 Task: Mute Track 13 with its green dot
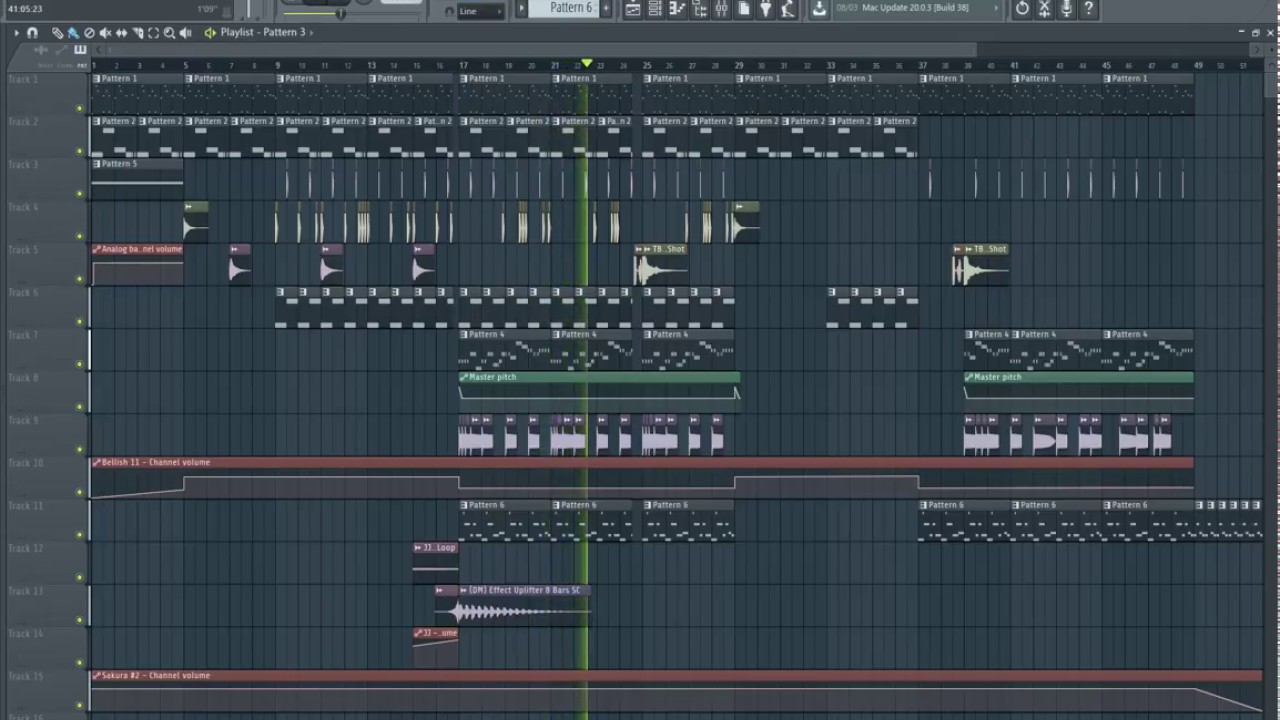80,620
